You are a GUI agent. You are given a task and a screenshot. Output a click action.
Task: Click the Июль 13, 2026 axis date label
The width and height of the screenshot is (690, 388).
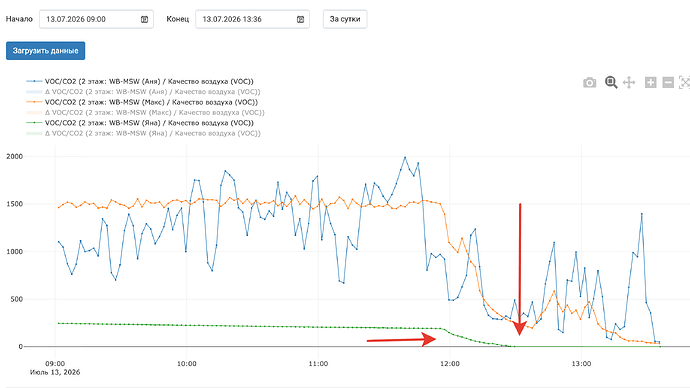click(x=55, y=372)
